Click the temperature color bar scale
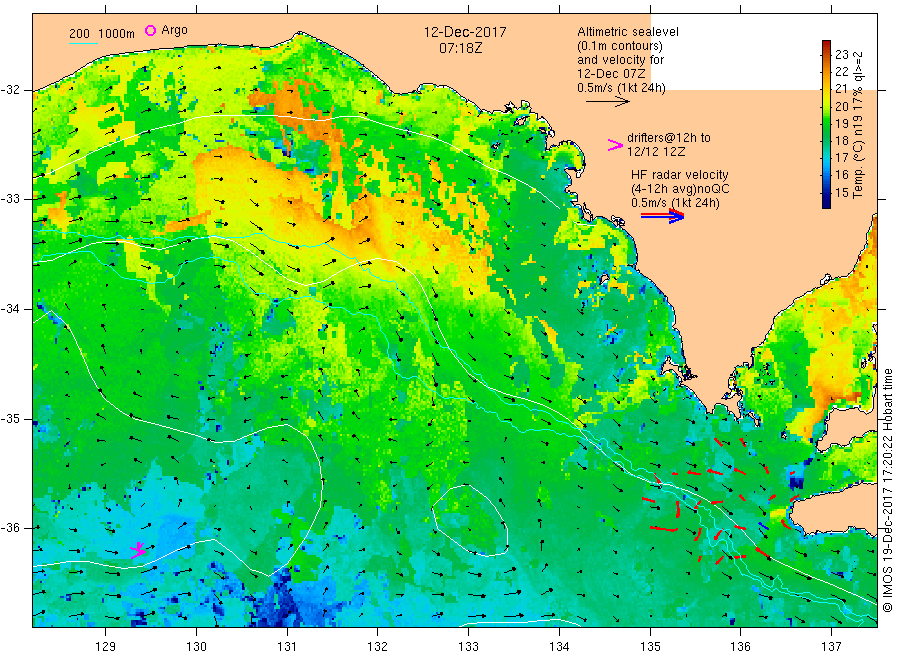 [x=826, y=124]
